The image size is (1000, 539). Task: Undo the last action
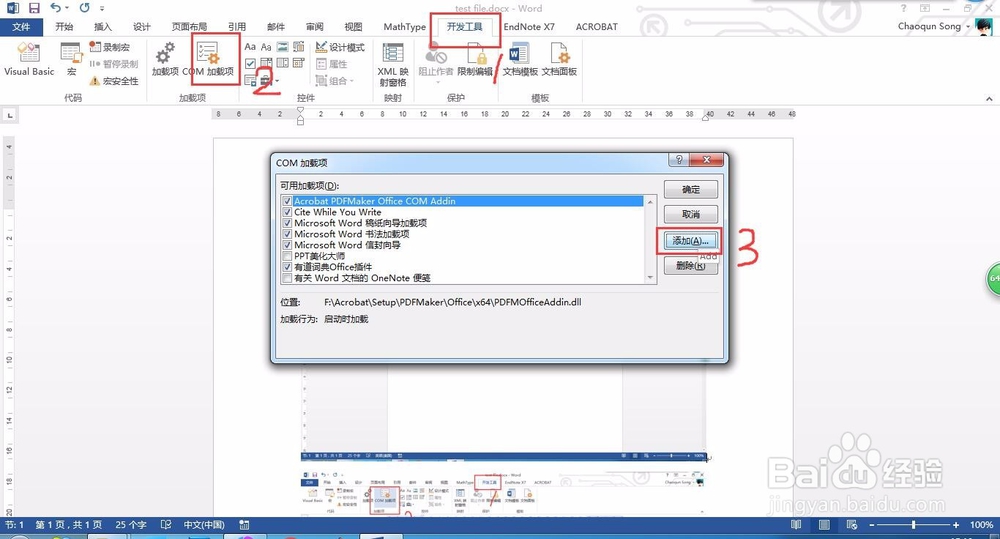55,8
